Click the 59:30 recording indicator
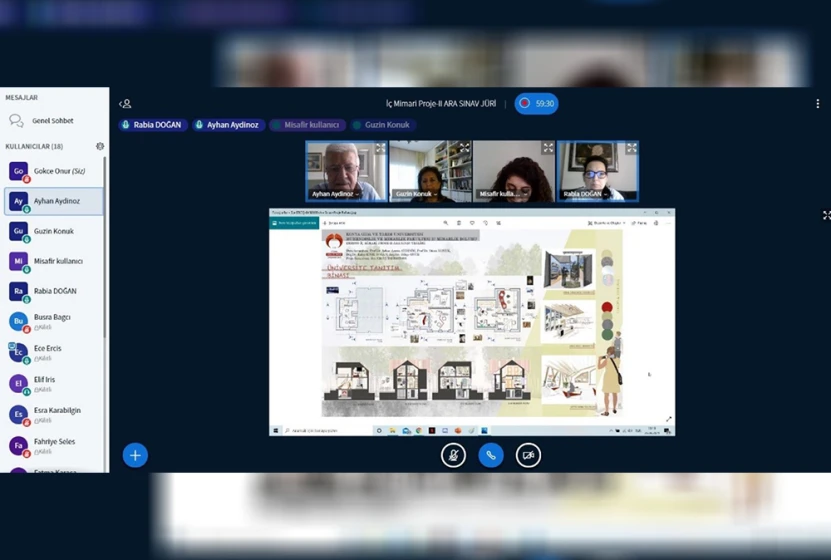This screenshot has width=831, height=560. coord(537,103)
